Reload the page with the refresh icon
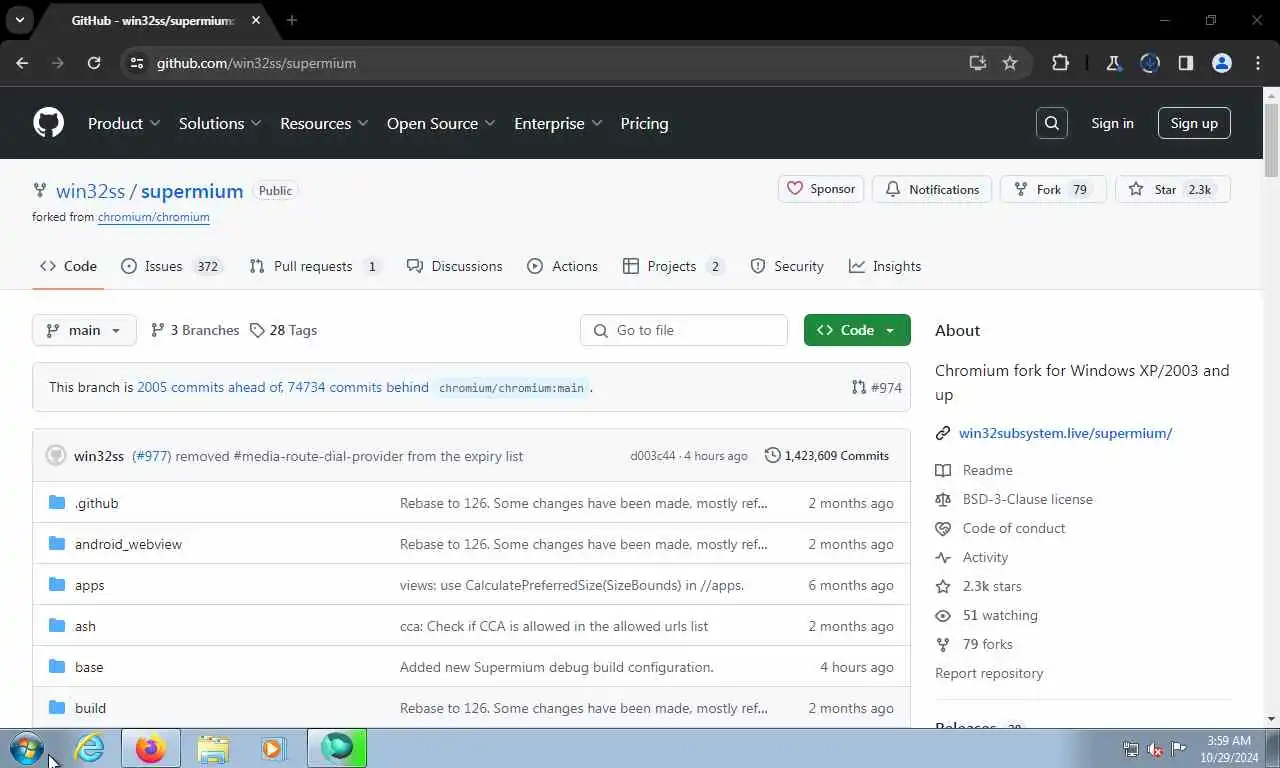Viewport: 1280px width, 768px height. (x=94, y=63)
